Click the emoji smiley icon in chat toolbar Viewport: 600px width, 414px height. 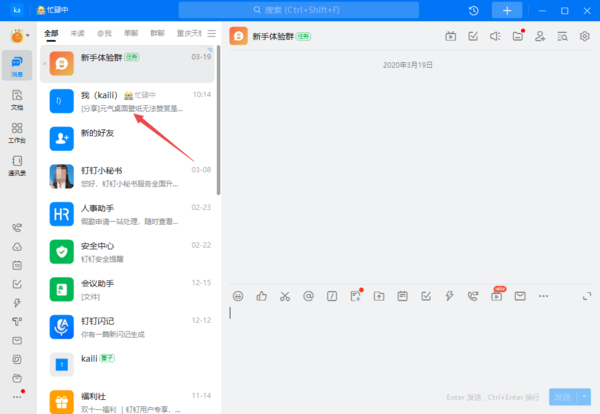tap(238, 296)
